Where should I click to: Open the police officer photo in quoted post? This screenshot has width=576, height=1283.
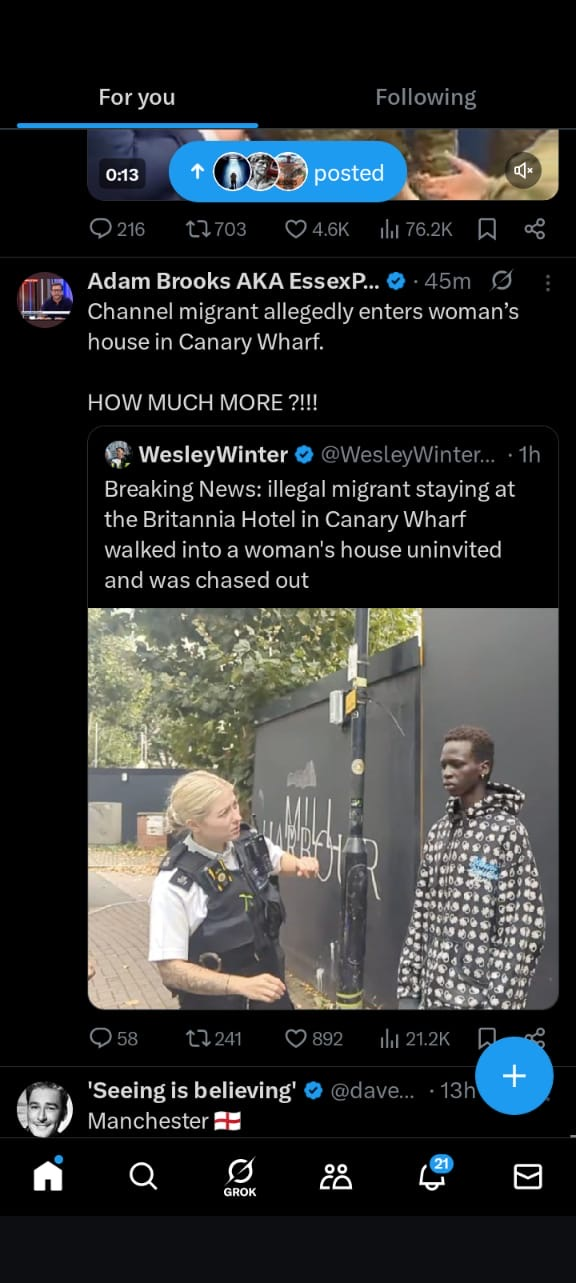(323, 809)
